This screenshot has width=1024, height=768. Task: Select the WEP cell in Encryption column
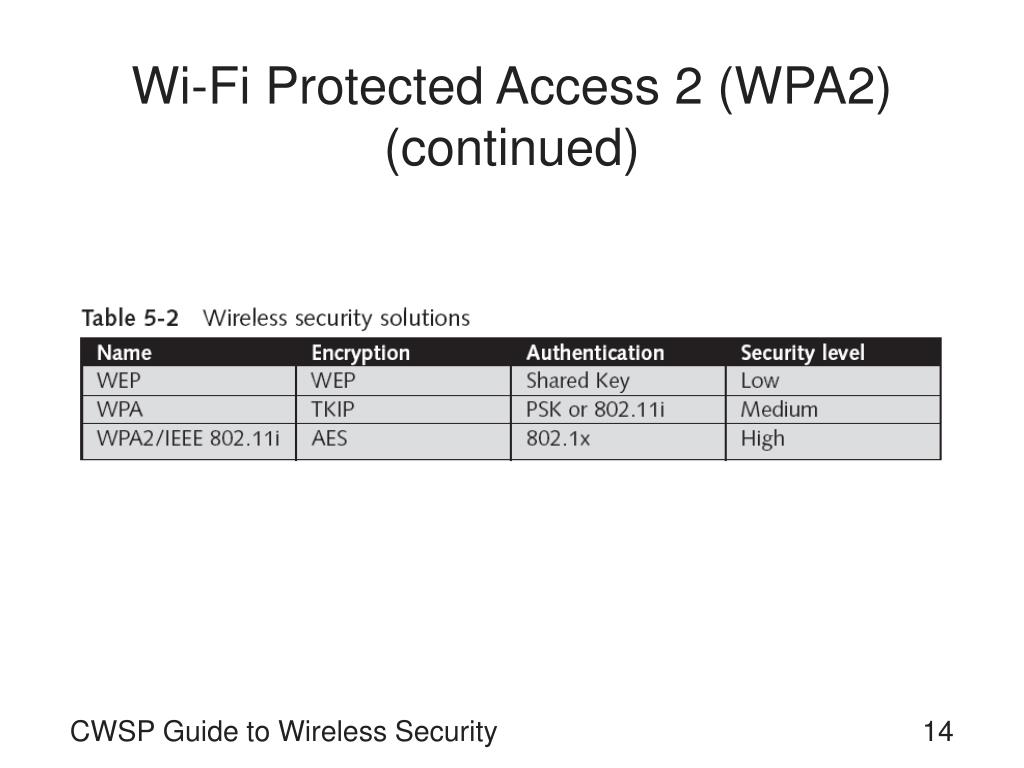[404, 381]
